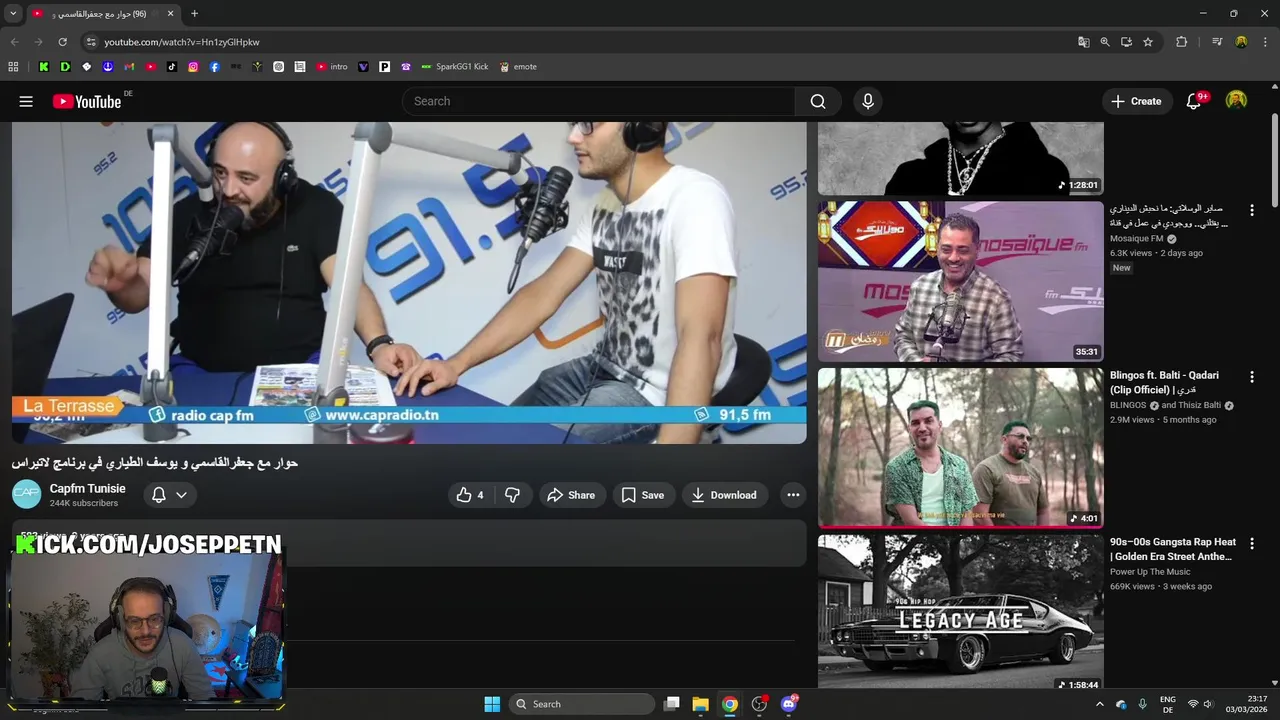The width and height of the screenshot is (1280, 720).
Task: Open File Explorer from the taskbar
Action: (x=700, y=704)
